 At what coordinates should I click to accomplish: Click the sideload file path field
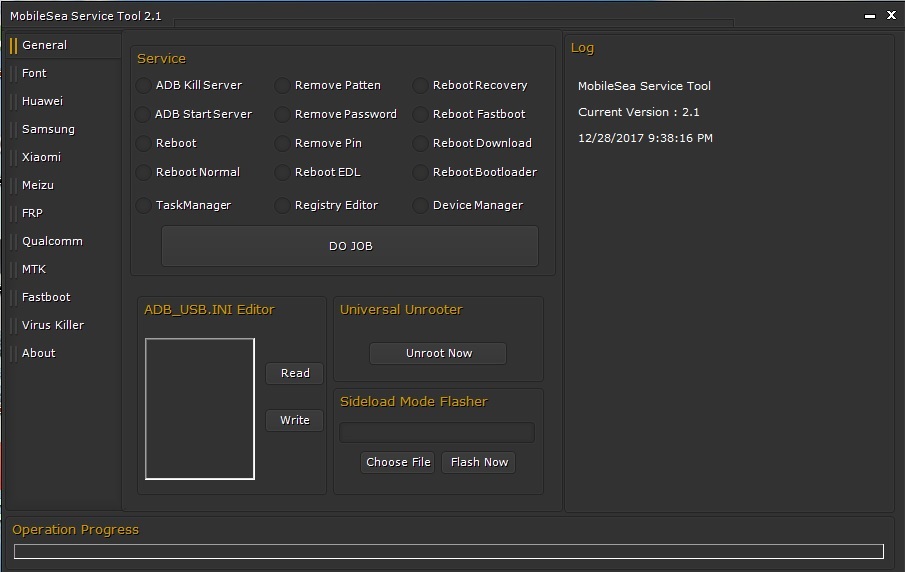[x=437, y=432]
